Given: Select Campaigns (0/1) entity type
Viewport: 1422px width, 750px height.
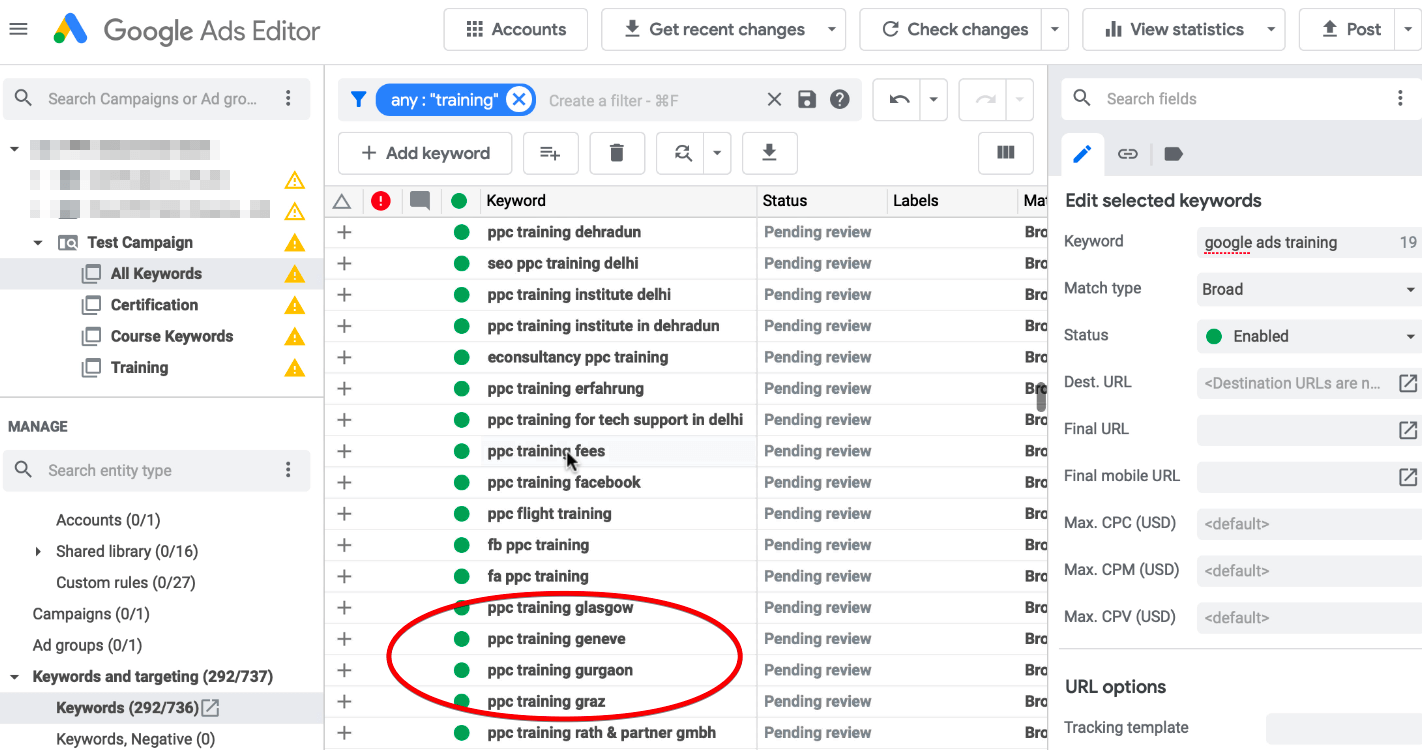Looking at the screenshot, I should [91, 614].
